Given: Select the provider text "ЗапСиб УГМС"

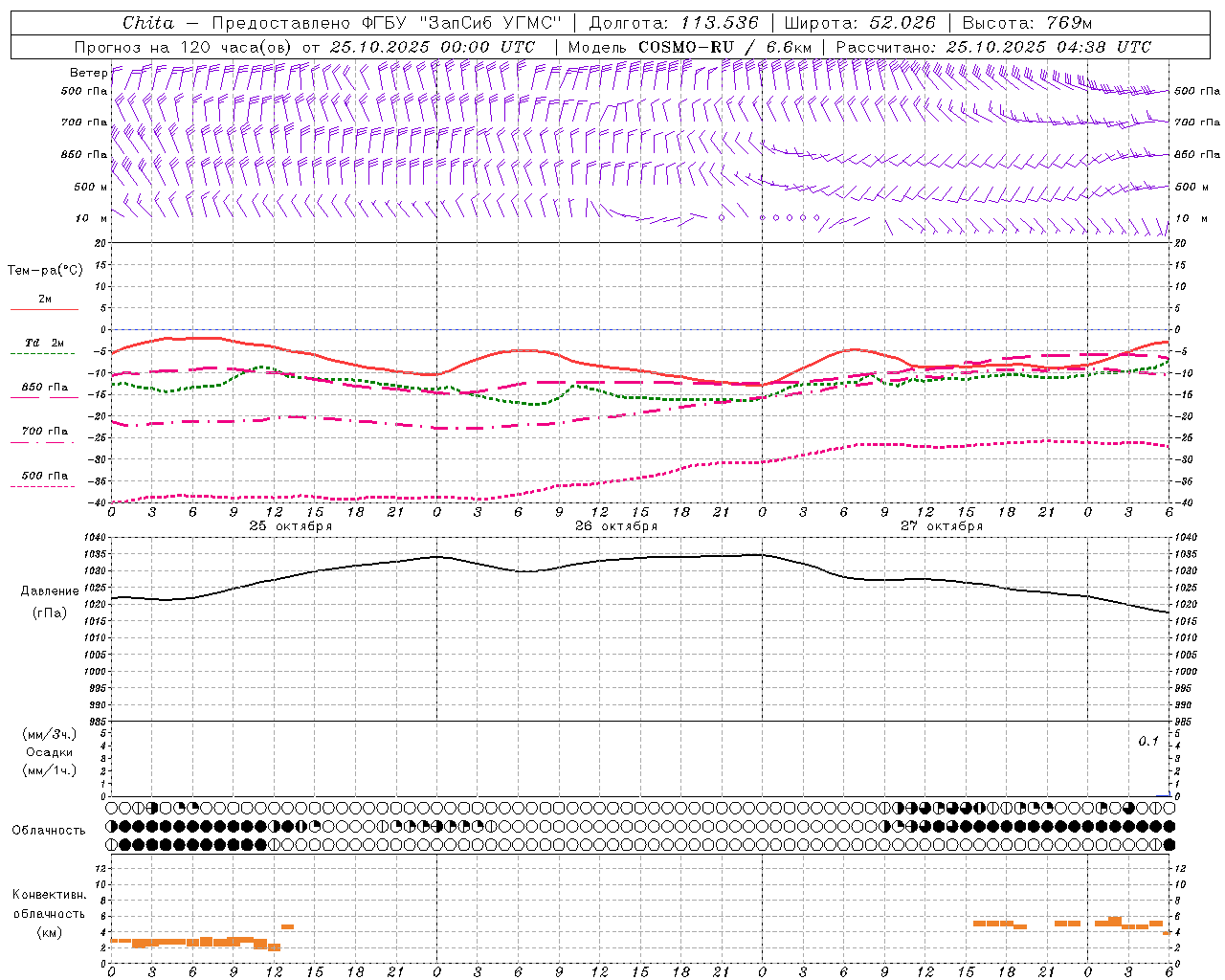Looking at the screenshot, I should [x=490, y=23].
